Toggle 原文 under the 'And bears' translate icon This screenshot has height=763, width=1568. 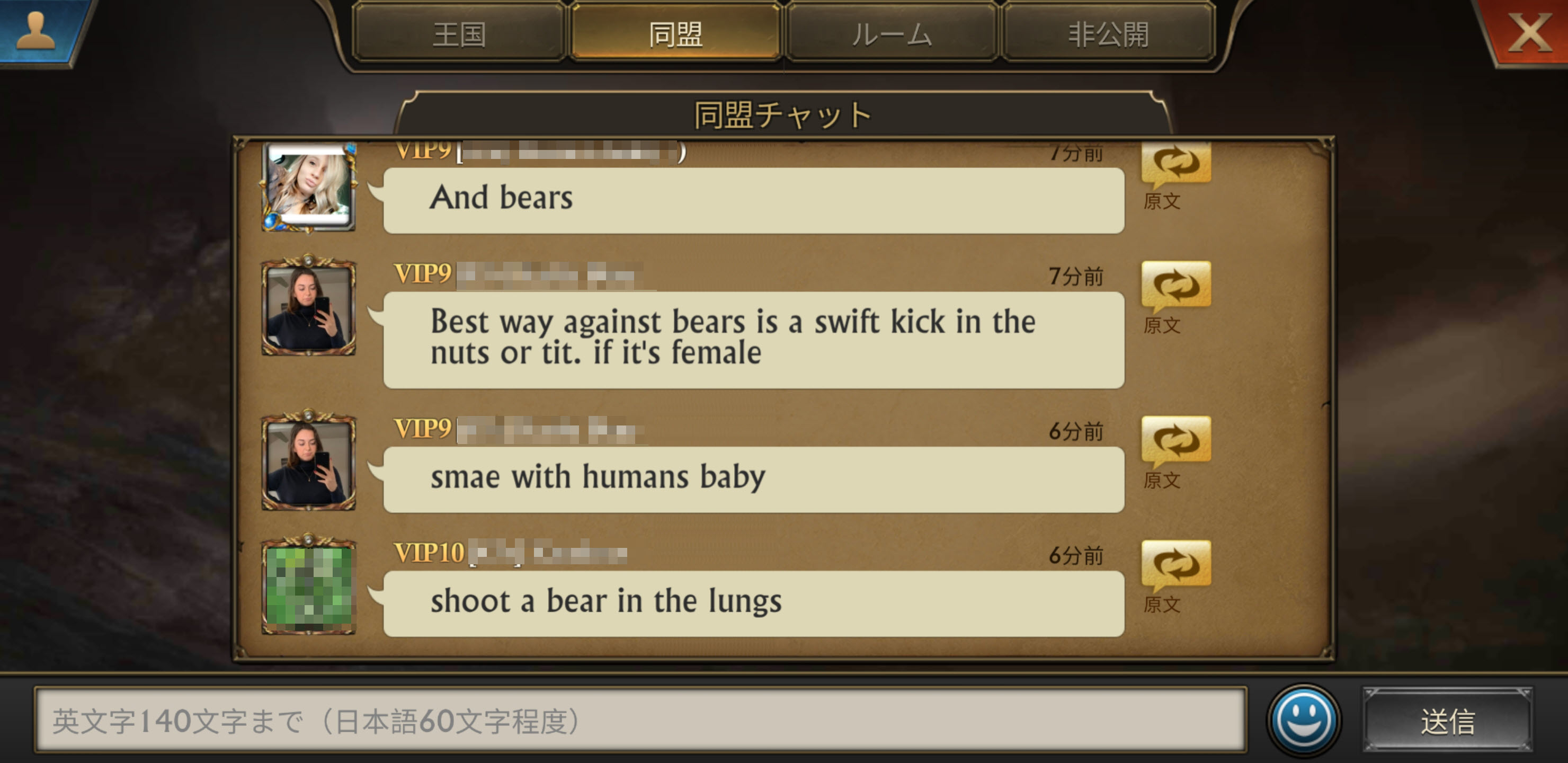1161,201
